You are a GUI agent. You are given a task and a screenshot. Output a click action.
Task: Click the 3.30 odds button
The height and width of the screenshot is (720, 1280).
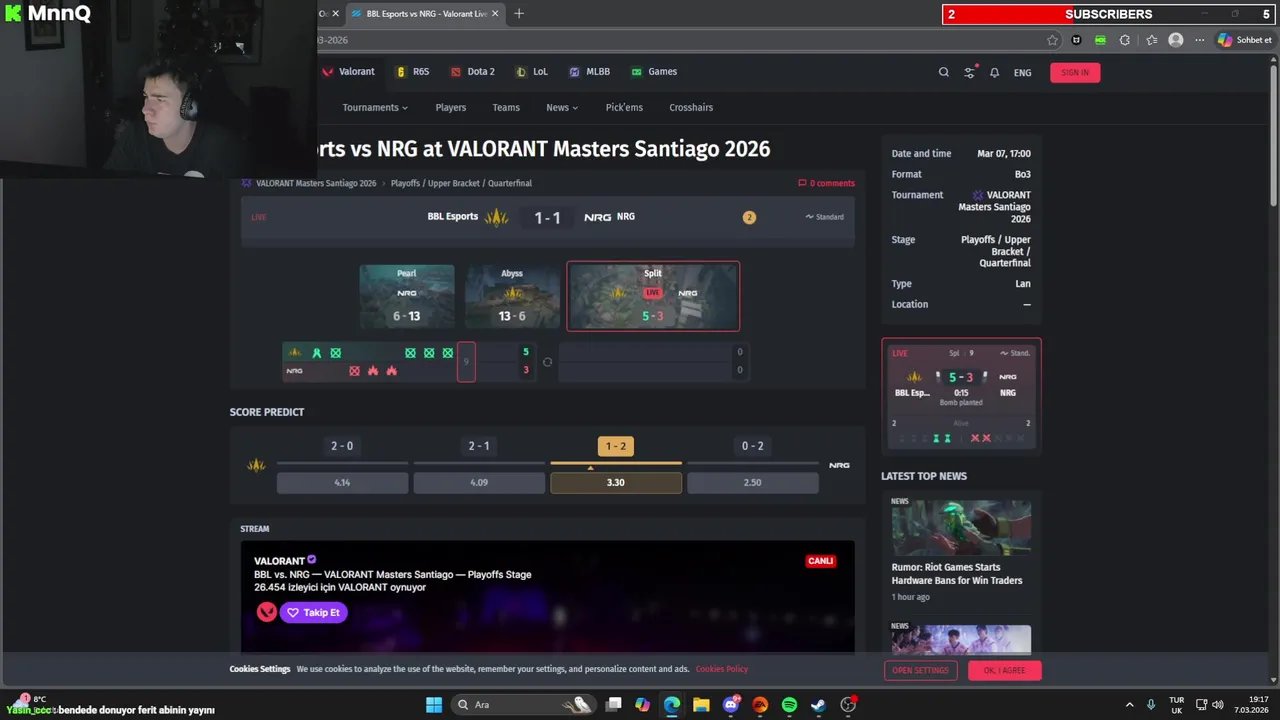tap(616, 482)
